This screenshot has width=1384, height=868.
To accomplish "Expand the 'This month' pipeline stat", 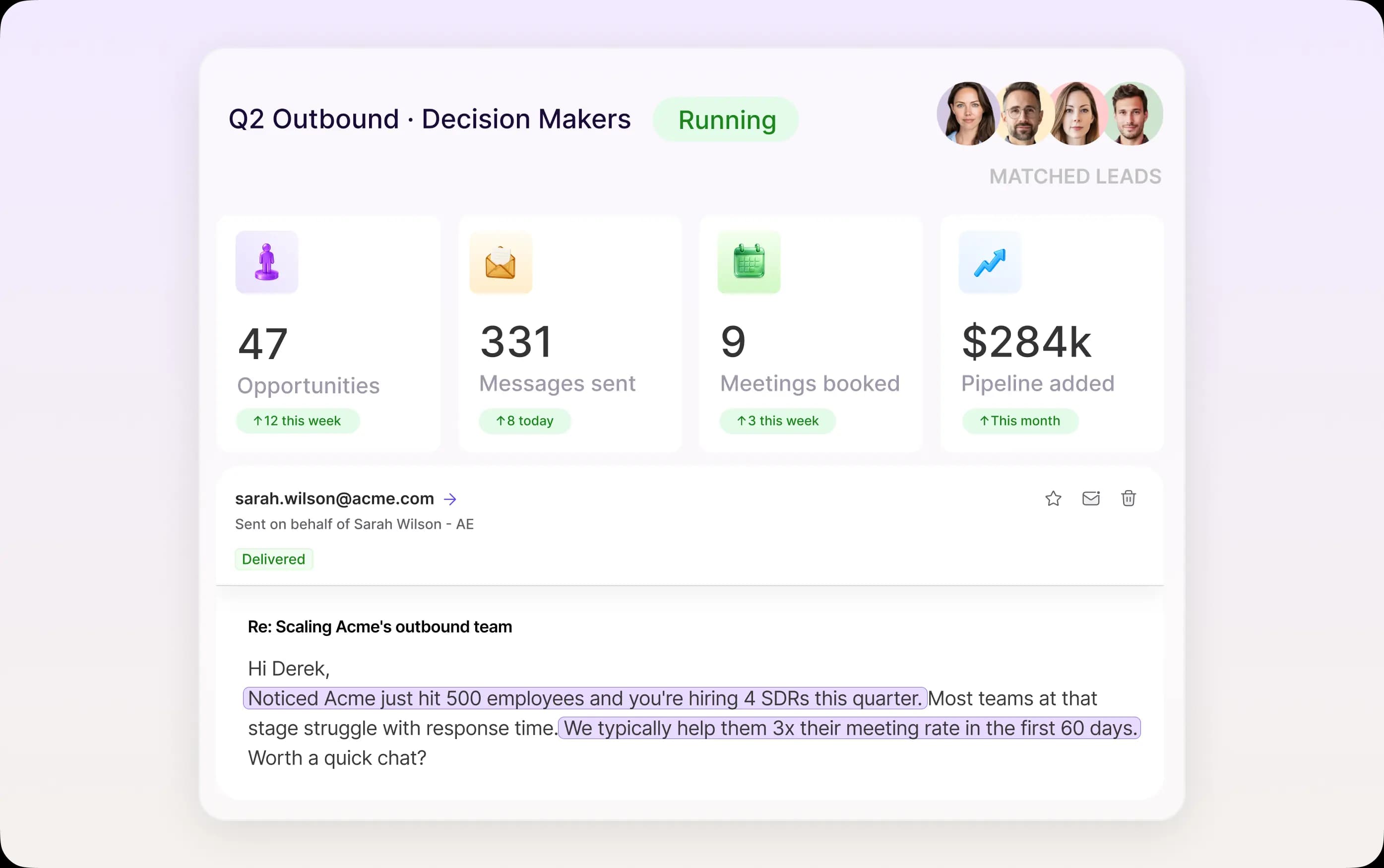I will click(1019, 421).
